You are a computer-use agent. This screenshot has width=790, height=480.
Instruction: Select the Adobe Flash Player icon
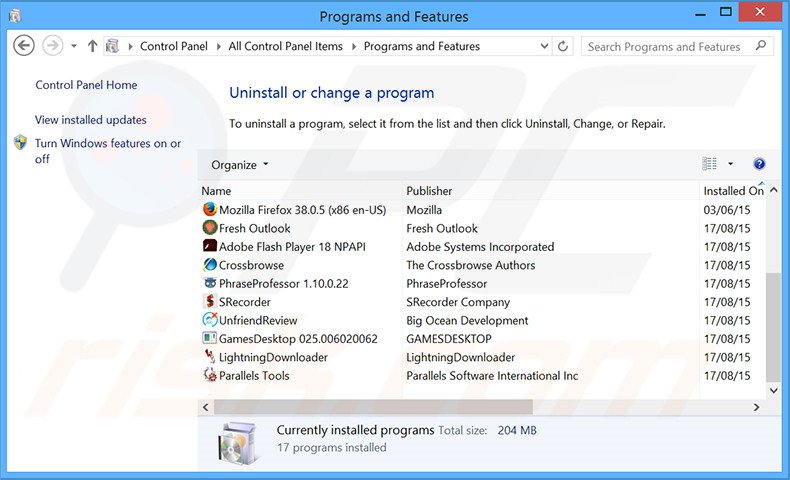(210, 246)
